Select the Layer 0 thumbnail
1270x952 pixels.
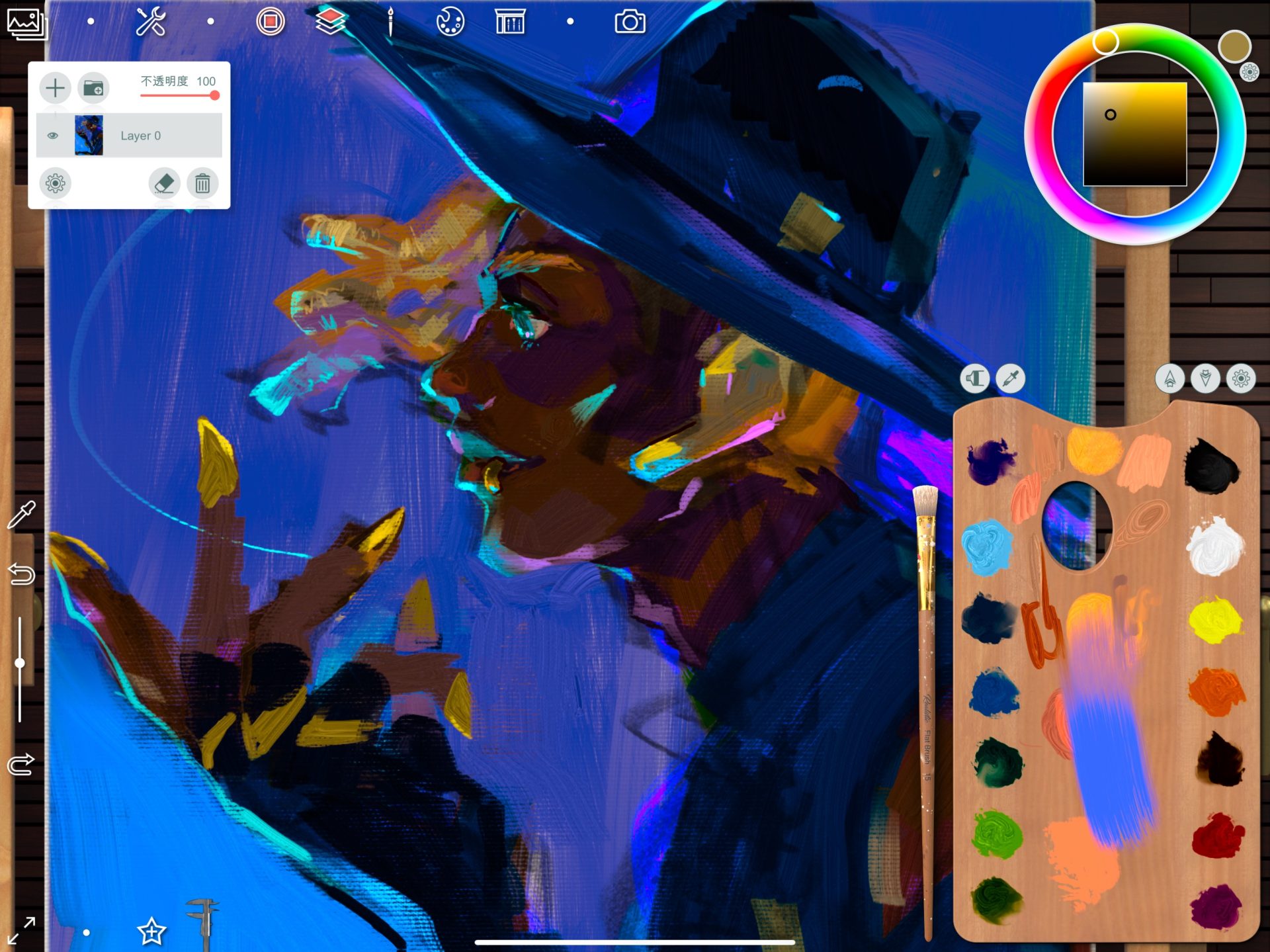coord(89,136)
